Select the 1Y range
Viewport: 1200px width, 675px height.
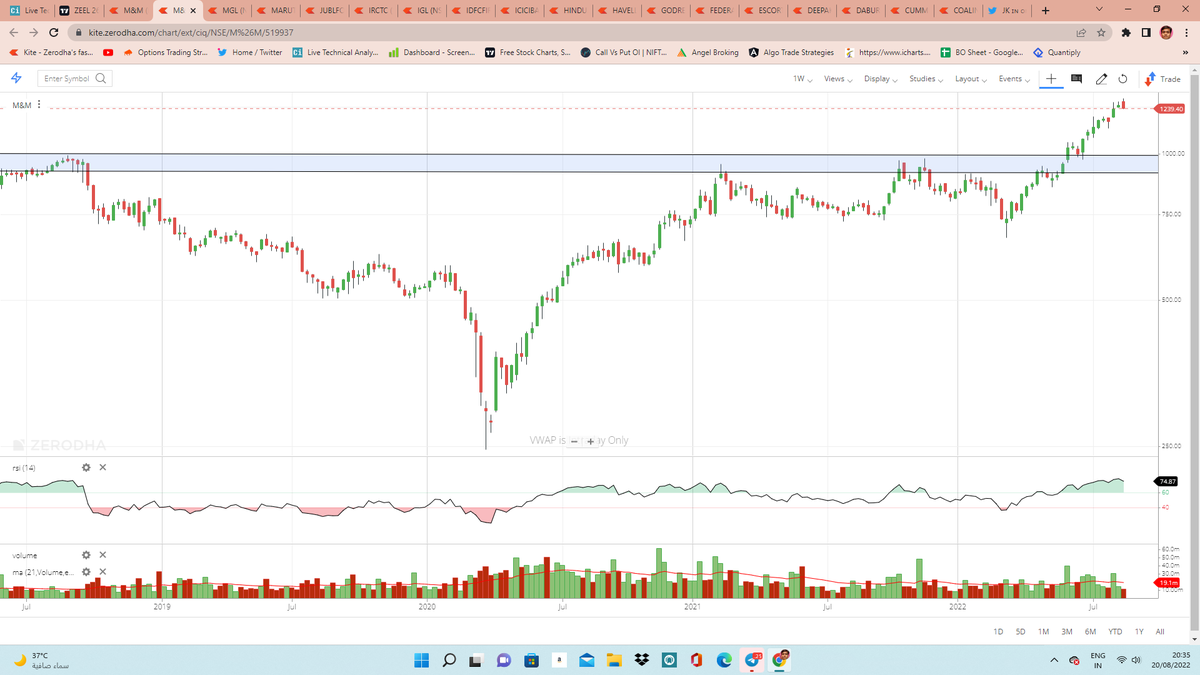click(x=1139, y=632)
